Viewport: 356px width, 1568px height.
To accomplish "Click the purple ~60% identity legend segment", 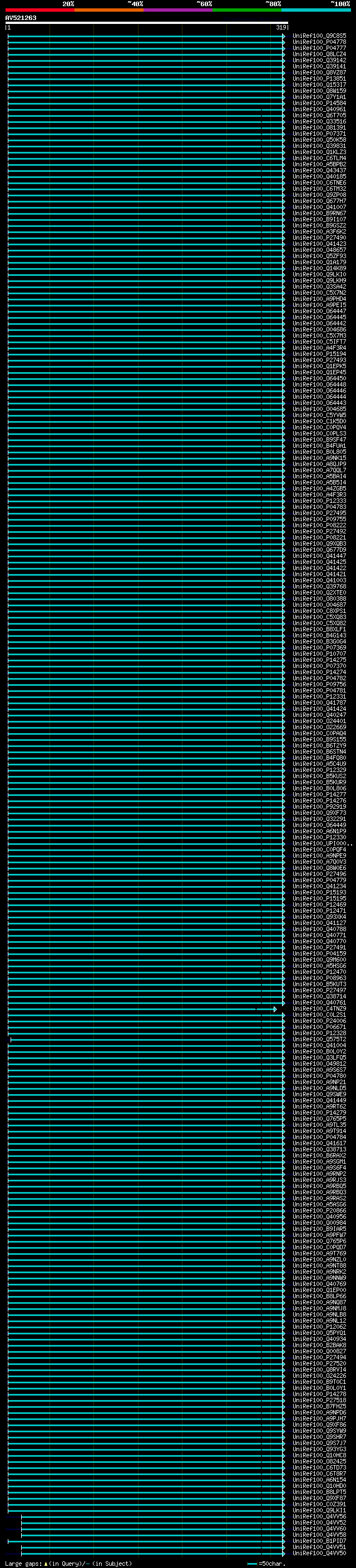I will coord(177,10).
